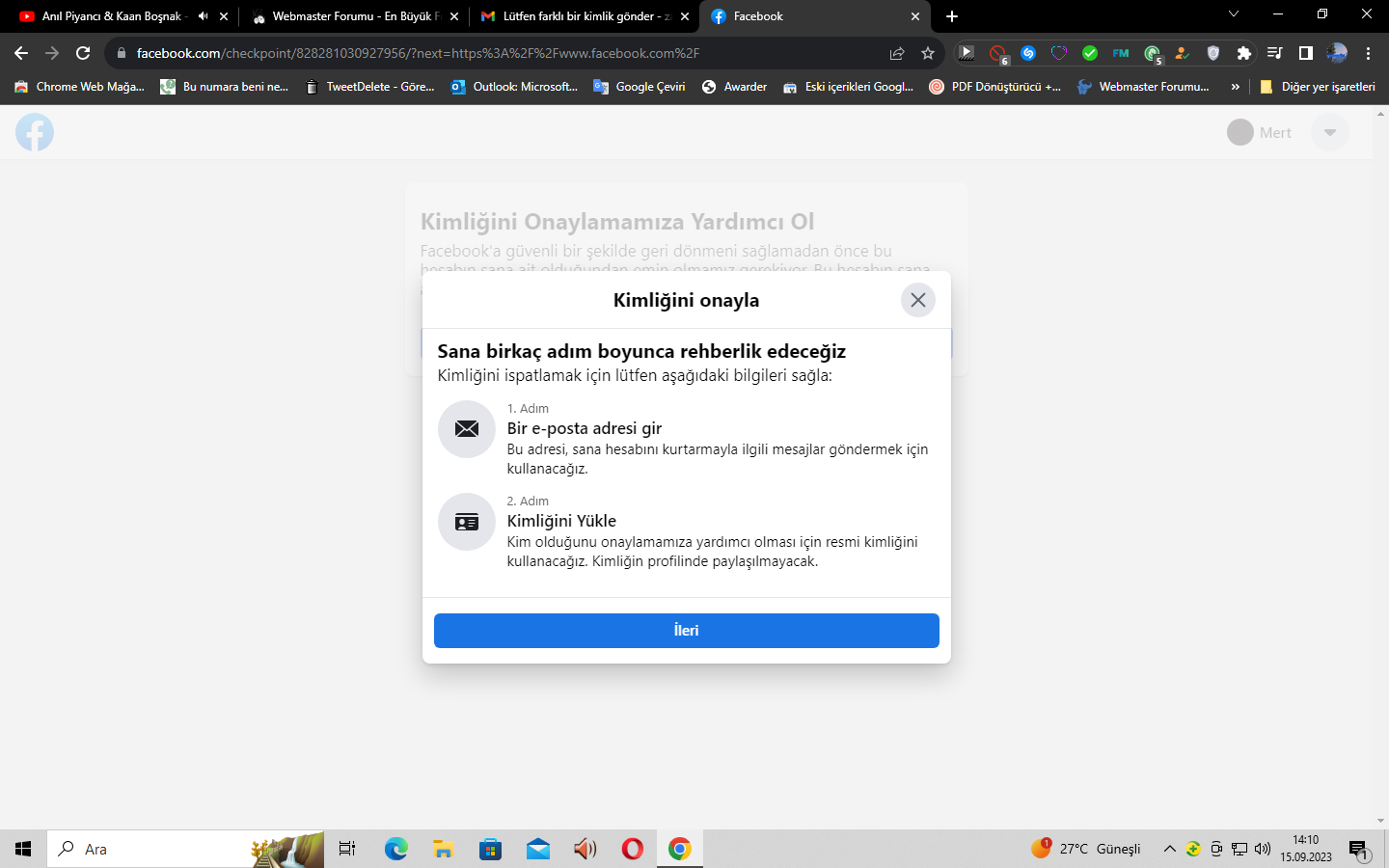Open the media controls icon in the toolbar
Image resolution: width=1389 pixels, height=868 pixels.
1275,53
